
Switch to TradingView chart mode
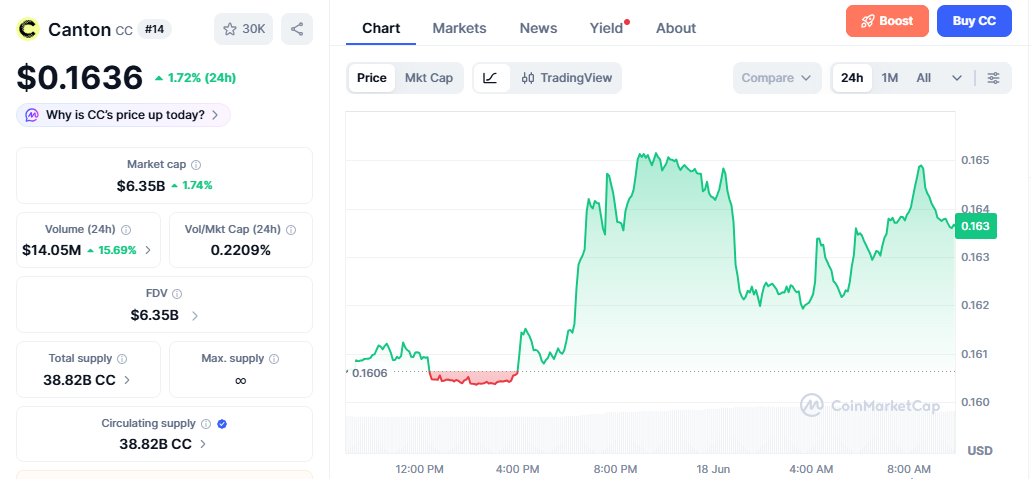click(566, 78)
